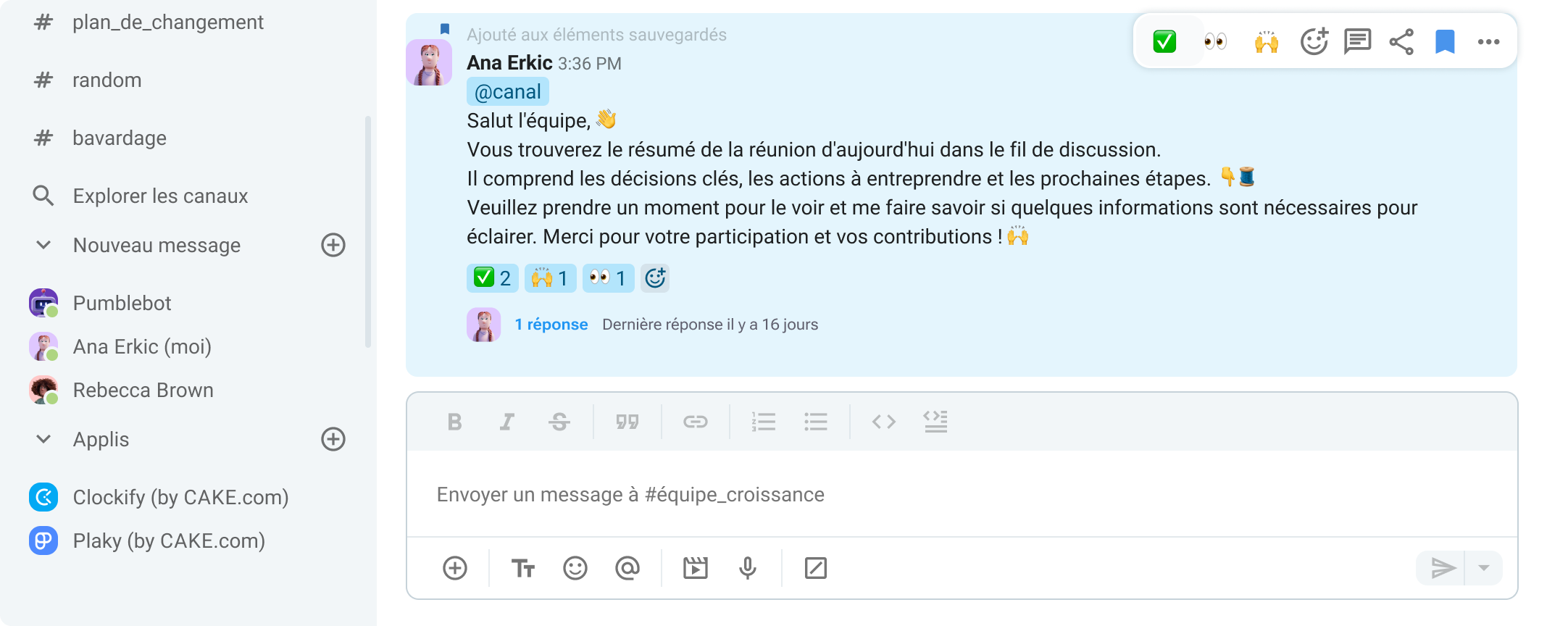Click Explorer les canaux
The height and width of the screenshot is (626, 1568).
(x=159, y=196)
